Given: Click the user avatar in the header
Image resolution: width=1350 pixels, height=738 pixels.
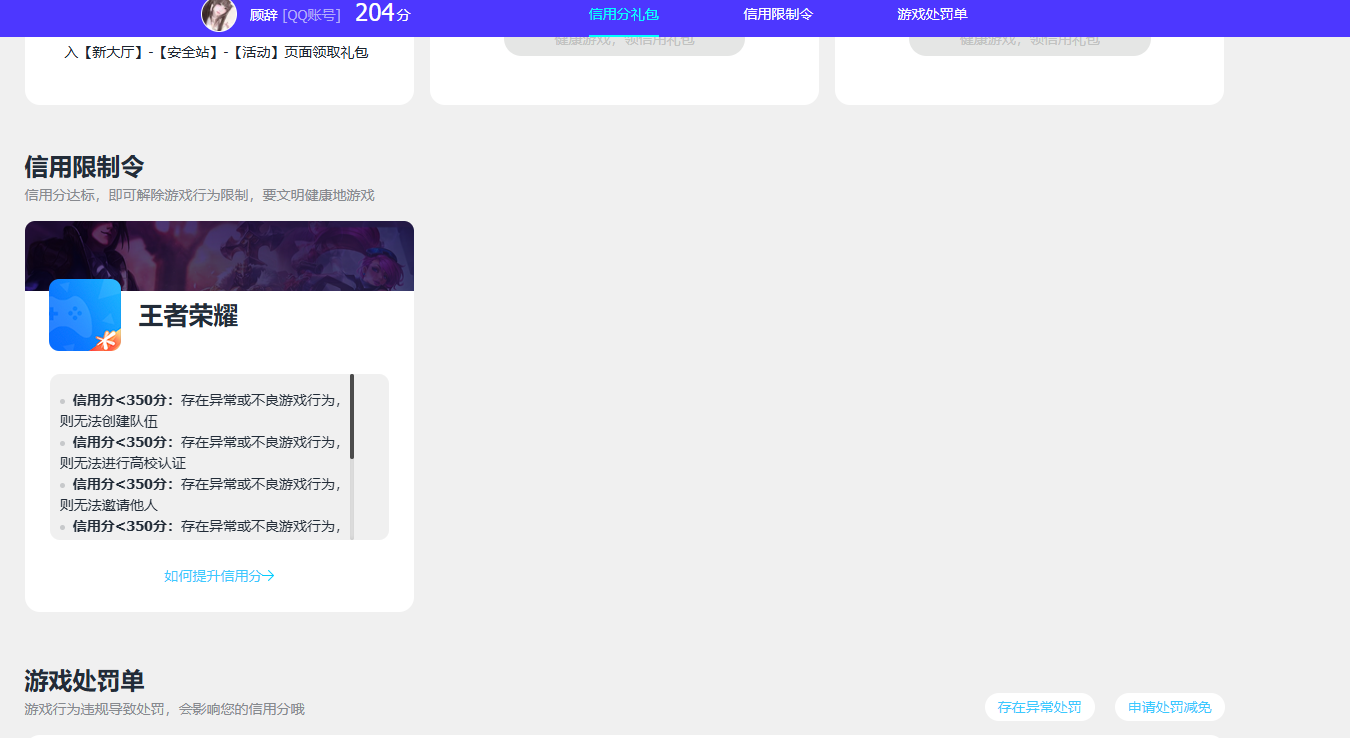Looking at the screenshot, I should click(x=219, y=14).
